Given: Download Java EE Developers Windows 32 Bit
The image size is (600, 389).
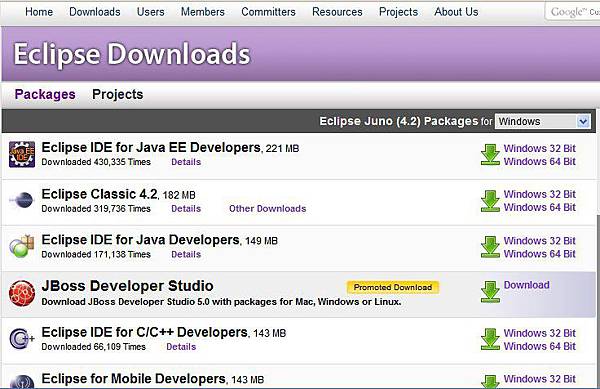Looking at the screenshot, I should coord(540,148).
